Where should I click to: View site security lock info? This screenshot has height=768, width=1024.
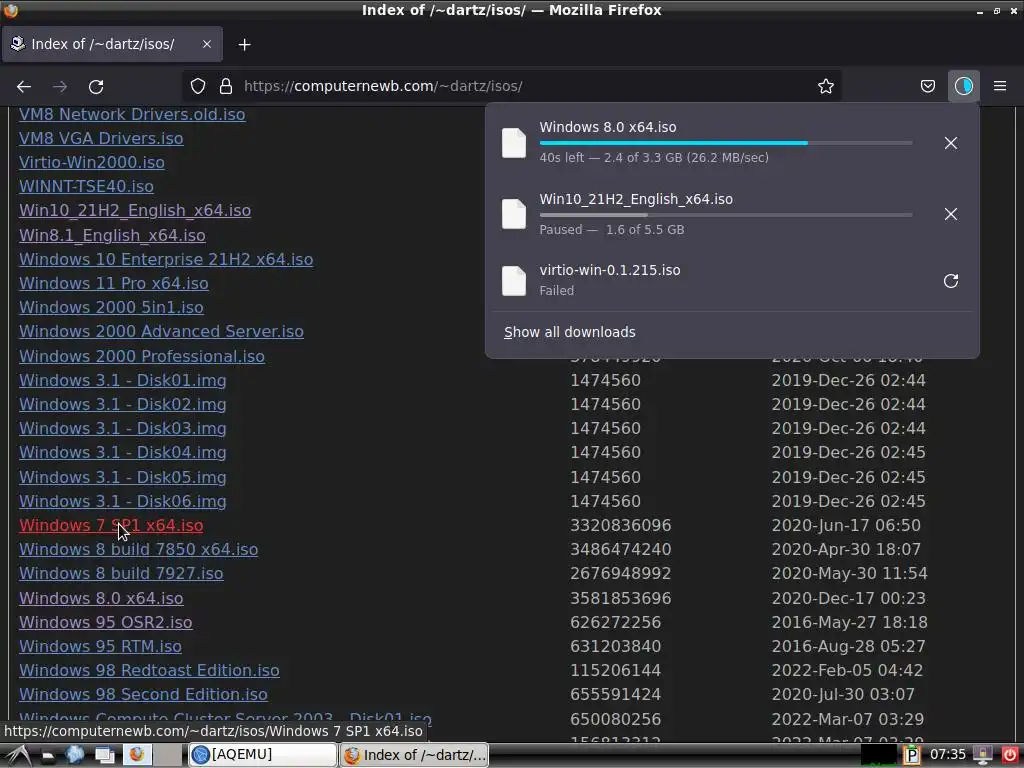[226, 86]
